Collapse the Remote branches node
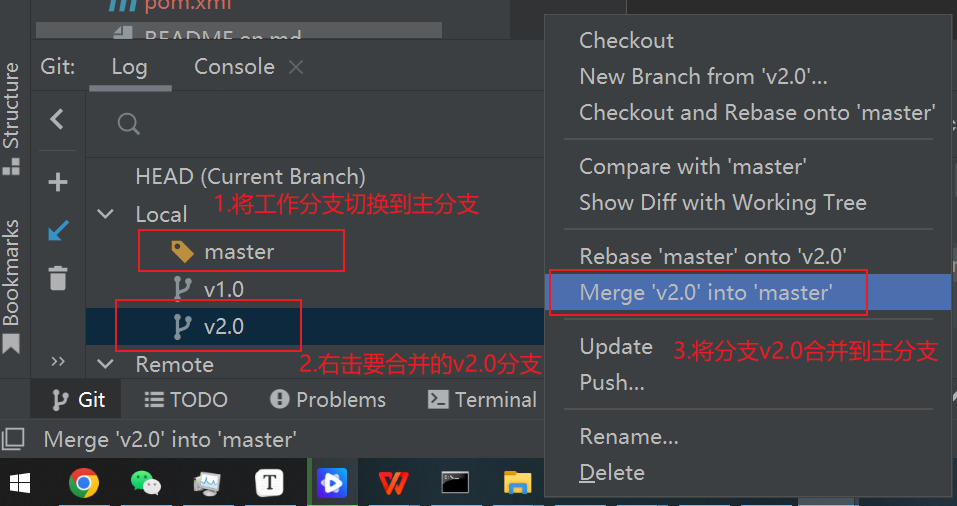Screen dimensions: 957x506 tap(106, 364)
